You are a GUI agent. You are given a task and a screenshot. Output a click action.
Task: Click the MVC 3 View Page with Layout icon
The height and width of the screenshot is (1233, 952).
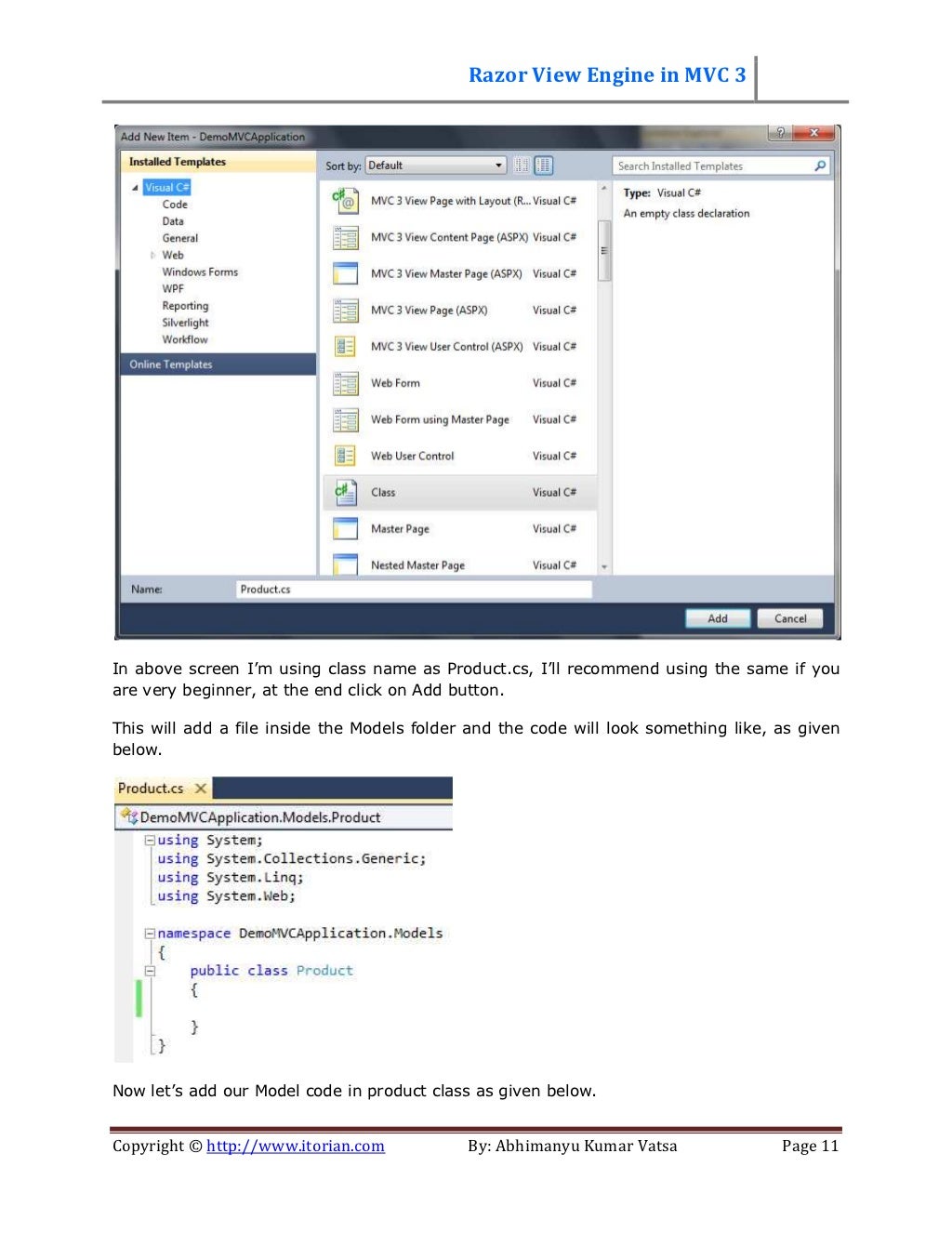click(x=345, y=200)
